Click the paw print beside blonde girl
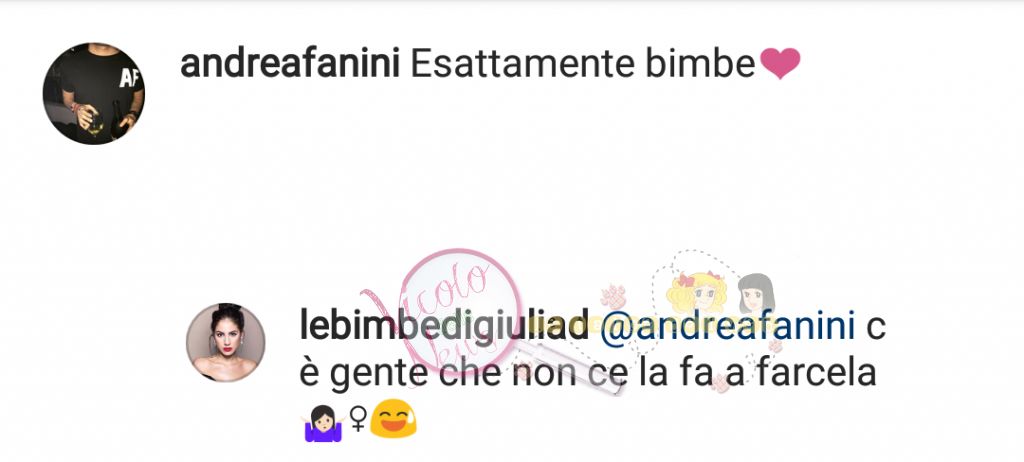 613,298
